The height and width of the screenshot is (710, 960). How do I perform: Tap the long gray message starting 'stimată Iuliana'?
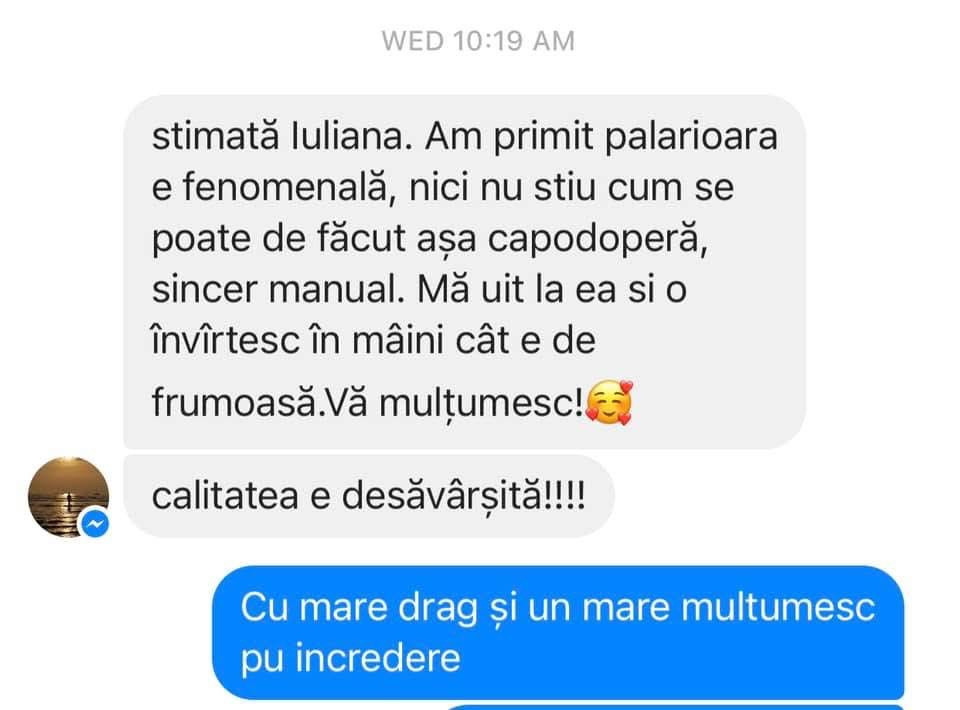point(464,271)
